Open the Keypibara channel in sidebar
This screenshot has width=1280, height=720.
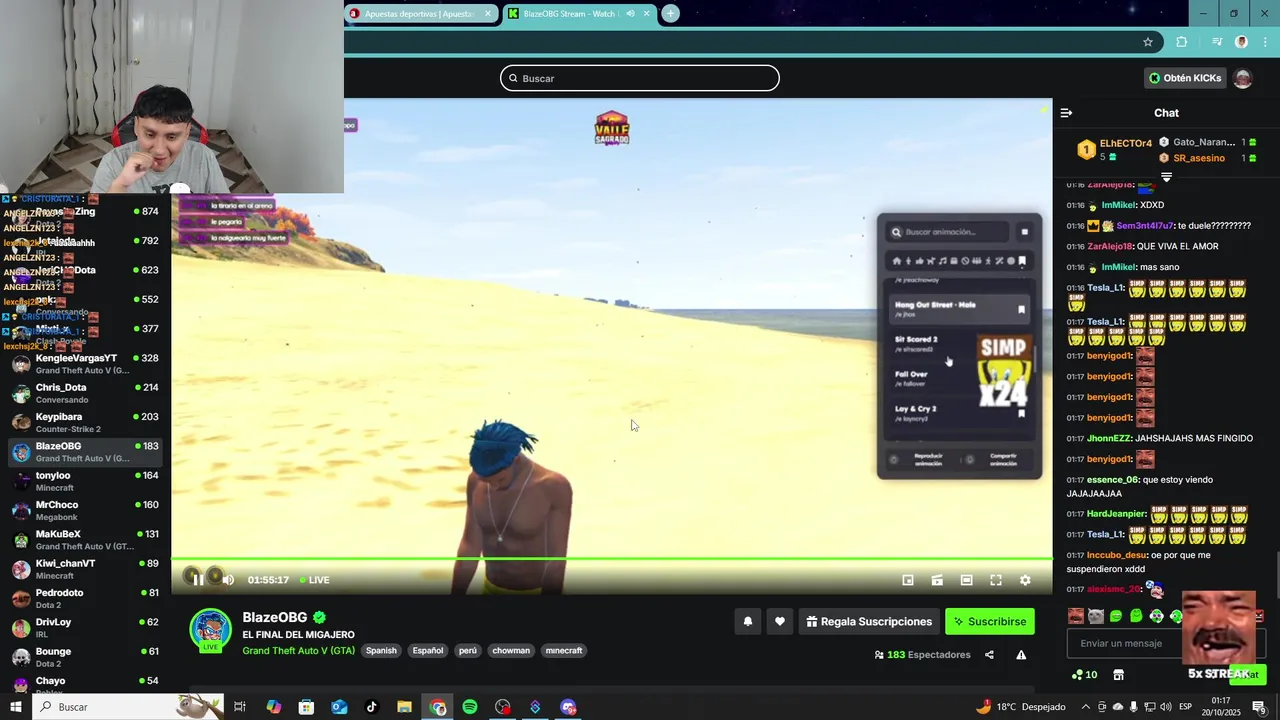coord(86,422)
